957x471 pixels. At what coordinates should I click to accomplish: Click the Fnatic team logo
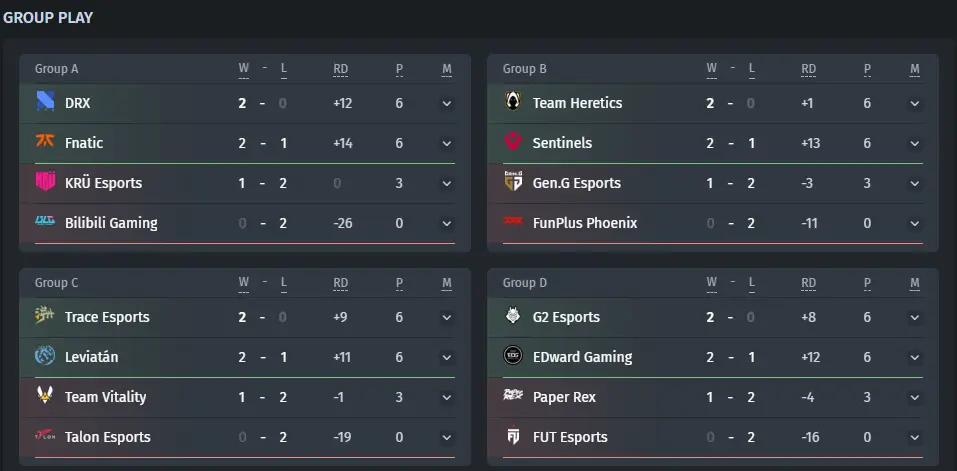point(45,142)
